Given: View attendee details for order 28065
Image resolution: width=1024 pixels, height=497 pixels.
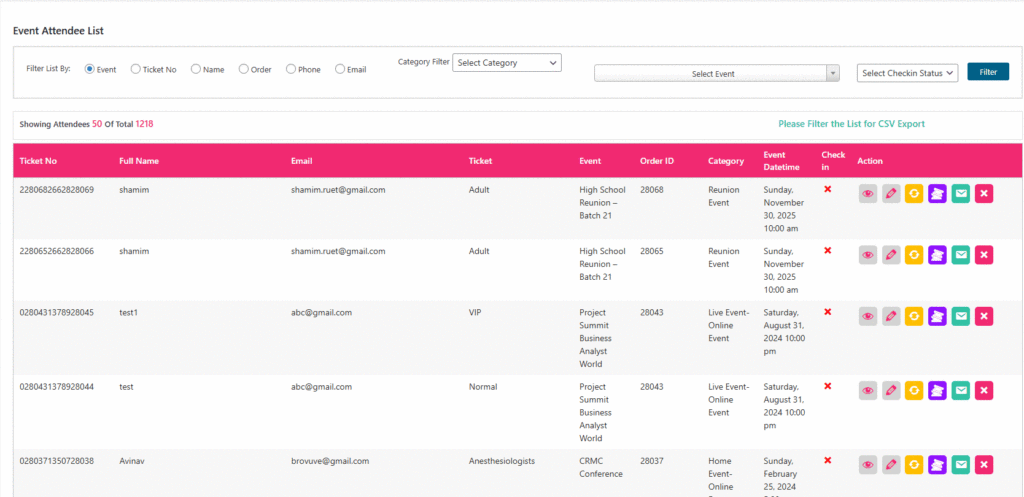Looking at the screenshot, I should [x=868, y=255].
